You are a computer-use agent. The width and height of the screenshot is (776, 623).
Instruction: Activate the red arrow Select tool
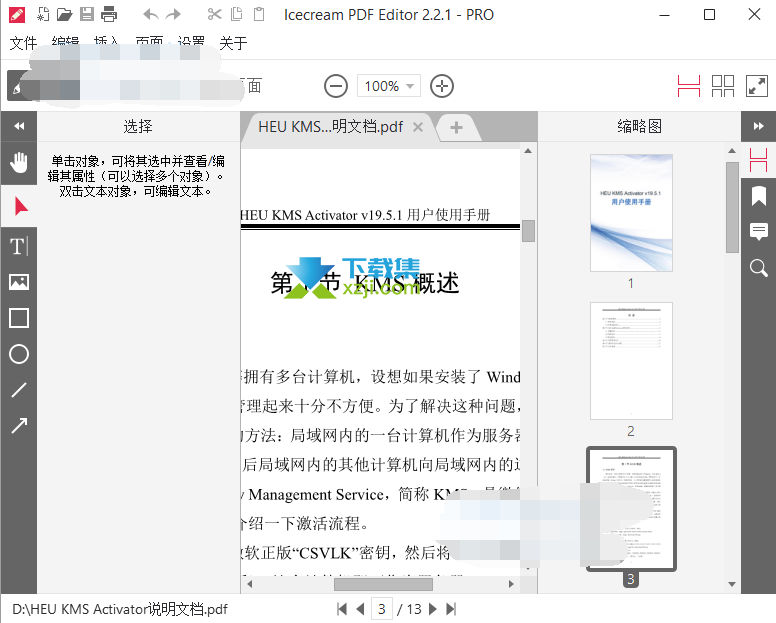20,206
